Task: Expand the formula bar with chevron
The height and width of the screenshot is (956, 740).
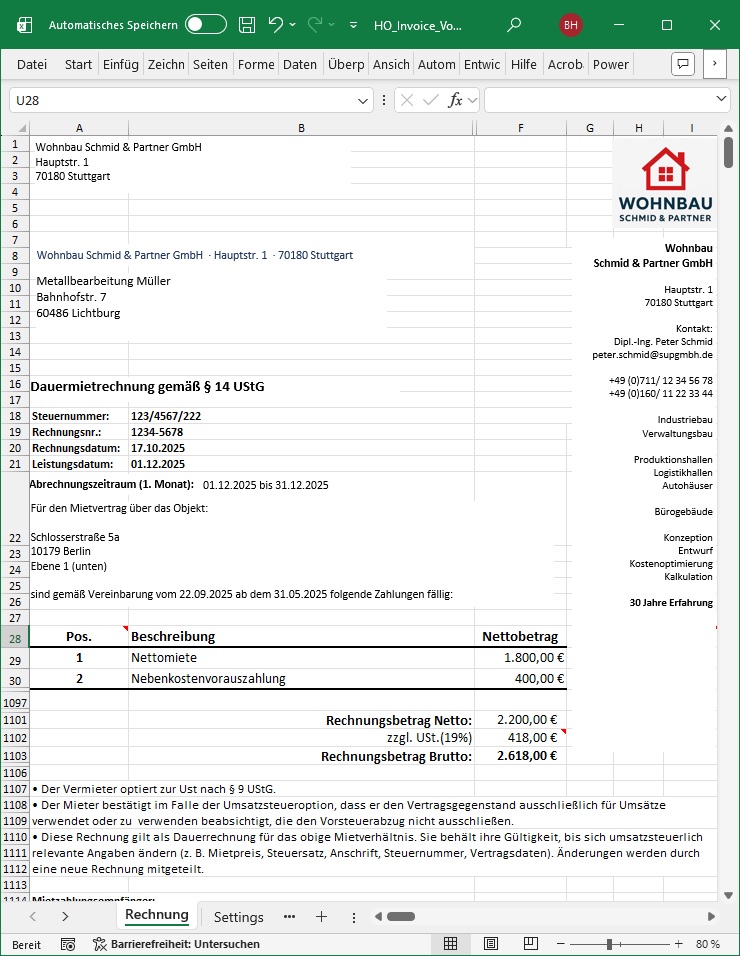Action: (722, 100)
